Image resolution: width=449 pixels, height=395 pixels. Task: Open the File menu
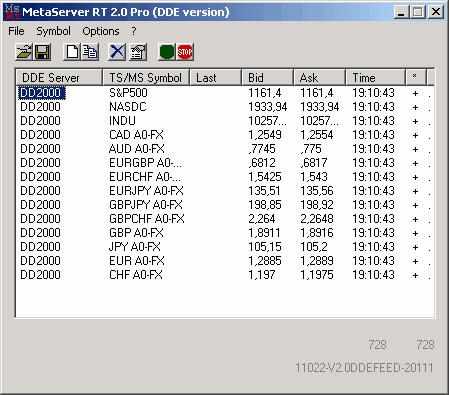pyautogui.click(x=16, y=31)
